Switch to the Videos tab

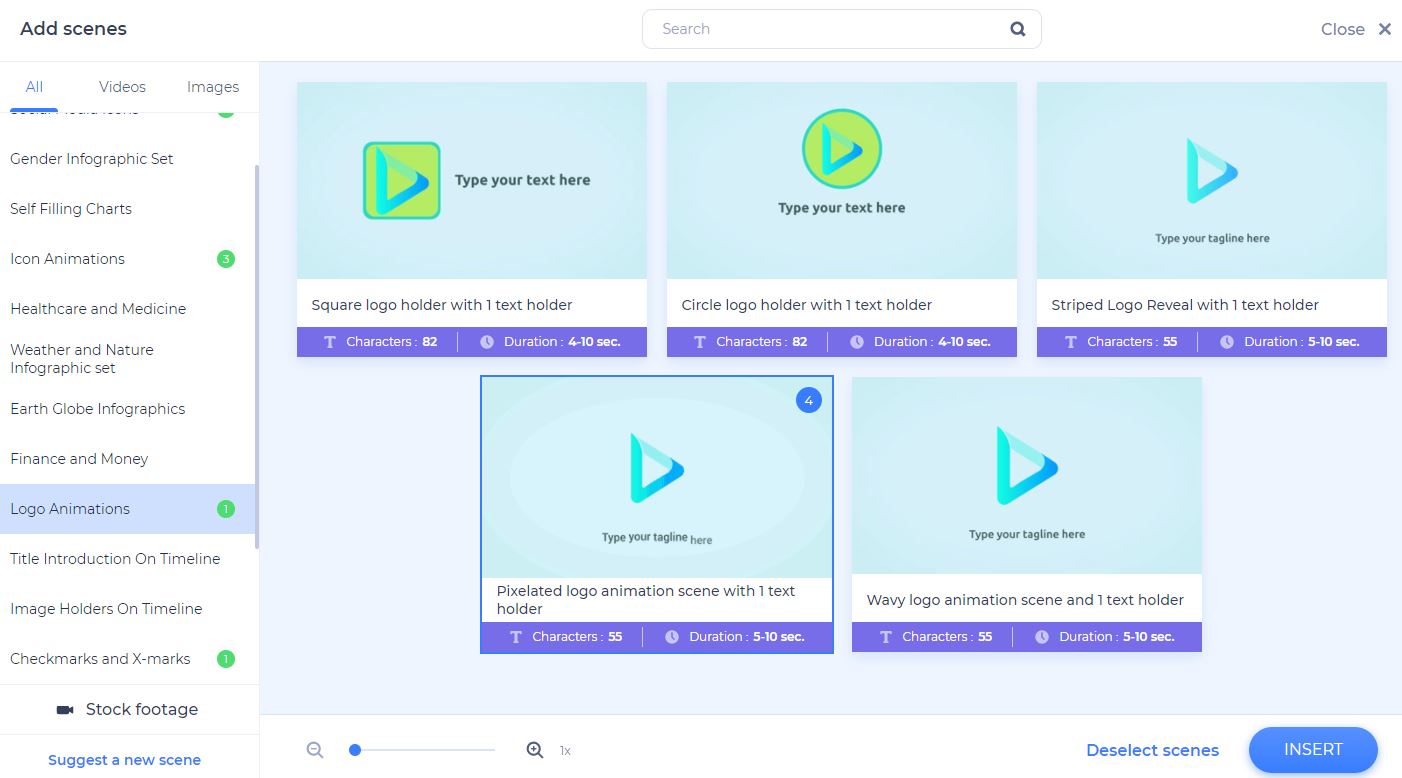[x=122, y=87]
